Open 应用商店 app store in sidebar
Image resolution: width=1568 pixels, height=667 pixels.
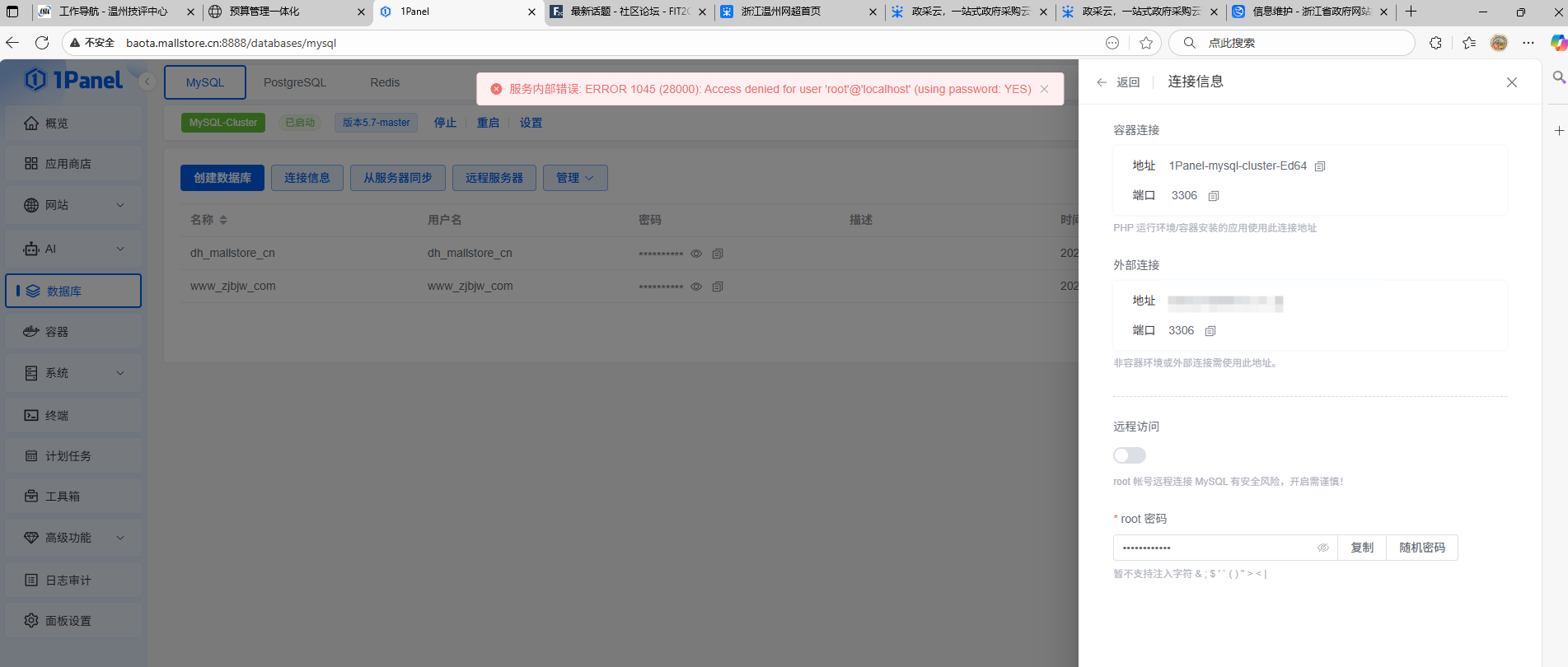(x=73, y=164)
